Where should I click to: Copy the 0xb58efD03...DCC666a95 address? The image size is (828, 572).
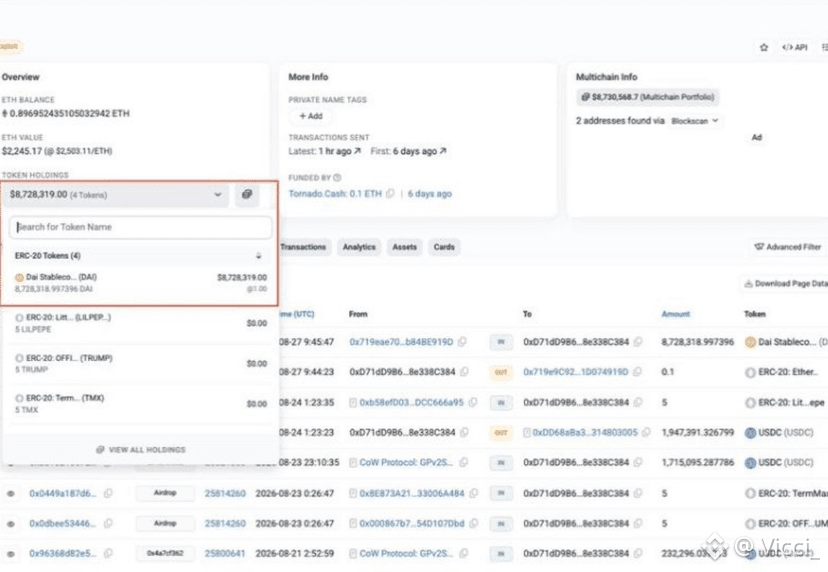tap(473, 402)
